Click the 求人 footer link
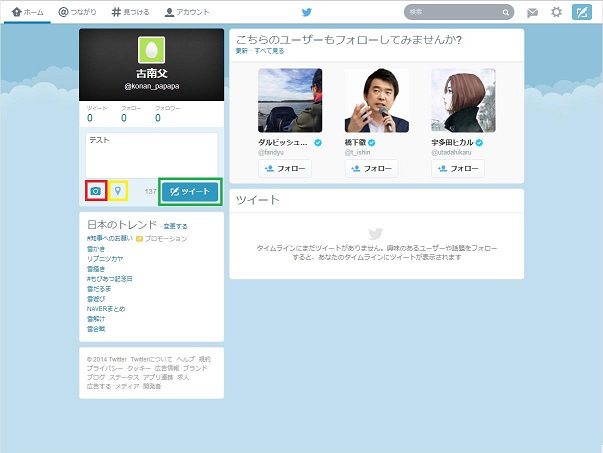Viewport: 603px width, 453px height. (183, 377)
